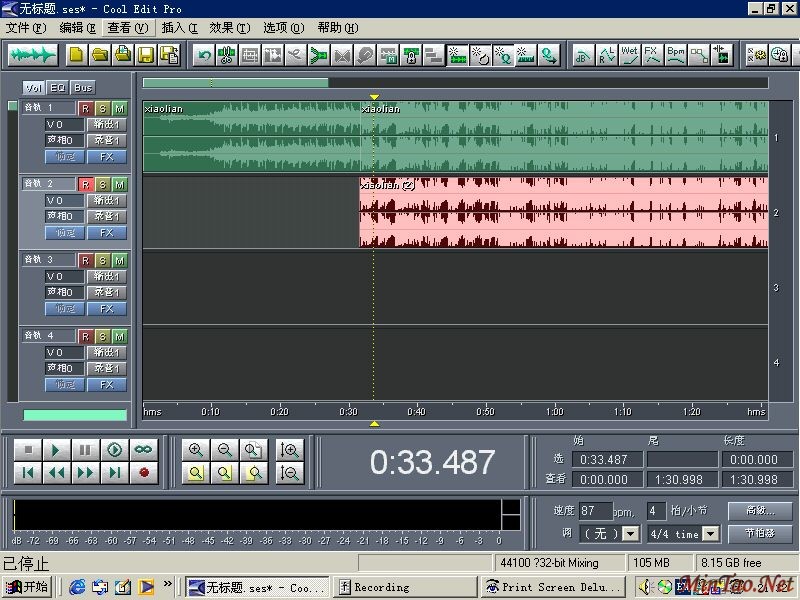Switch to the EQ tab
Viewport: 800px width, 600px height.
58,88
